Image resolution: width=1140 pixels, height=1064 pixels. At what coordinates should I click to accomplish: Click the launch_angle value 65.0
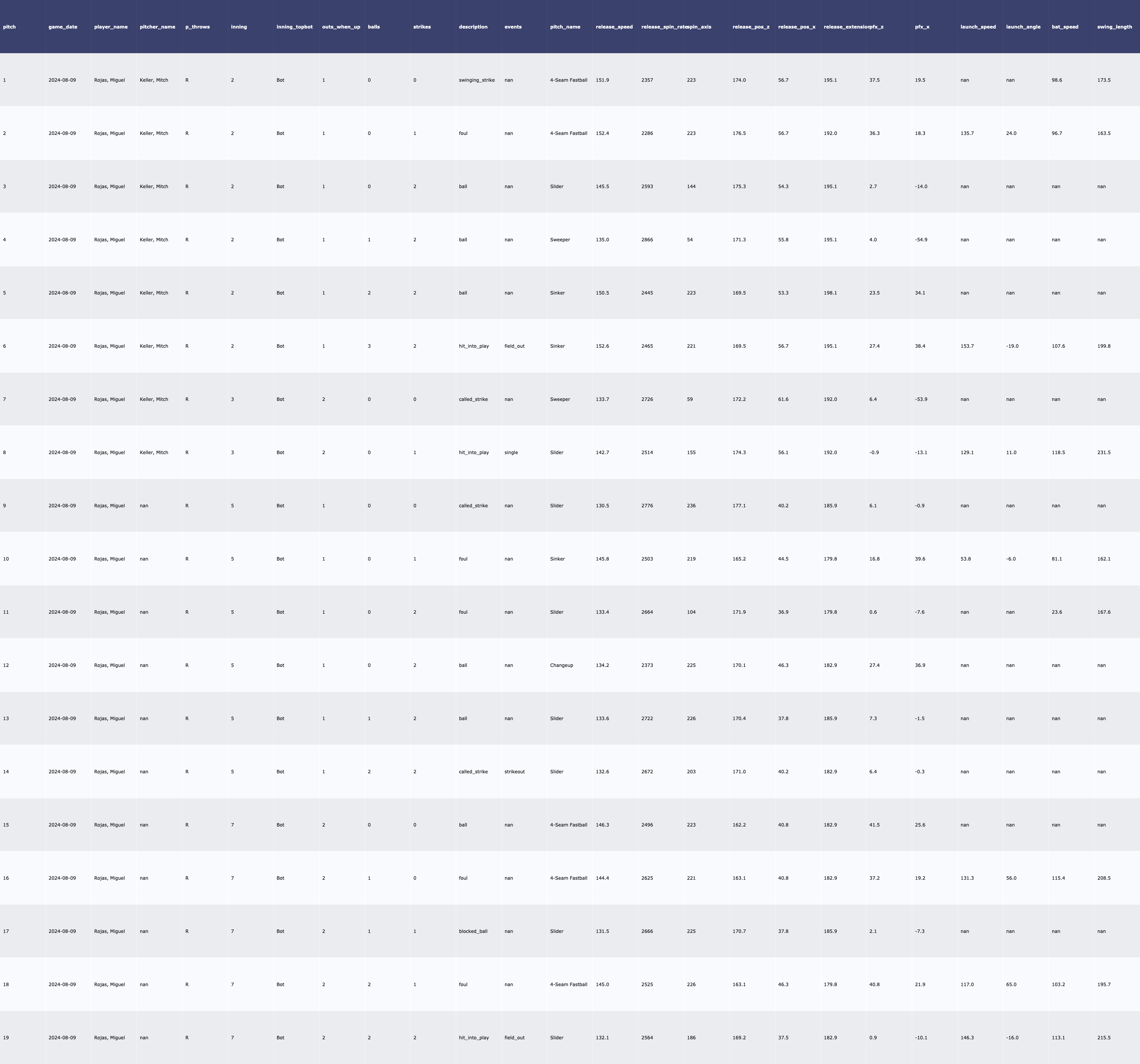pos(1011,984)
